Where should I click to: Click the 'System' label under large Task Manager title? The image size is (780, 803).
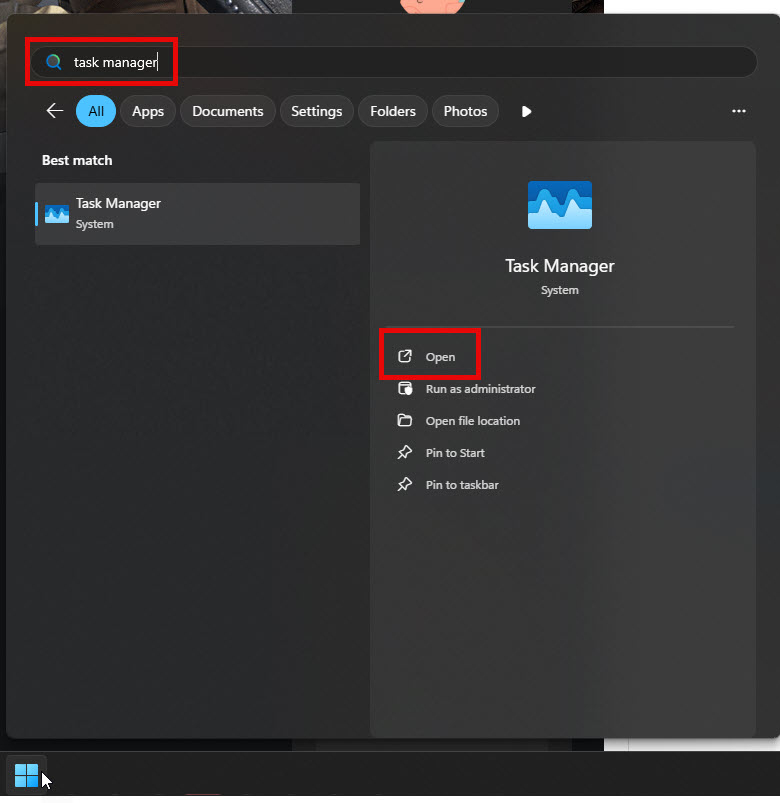point(560,290)
